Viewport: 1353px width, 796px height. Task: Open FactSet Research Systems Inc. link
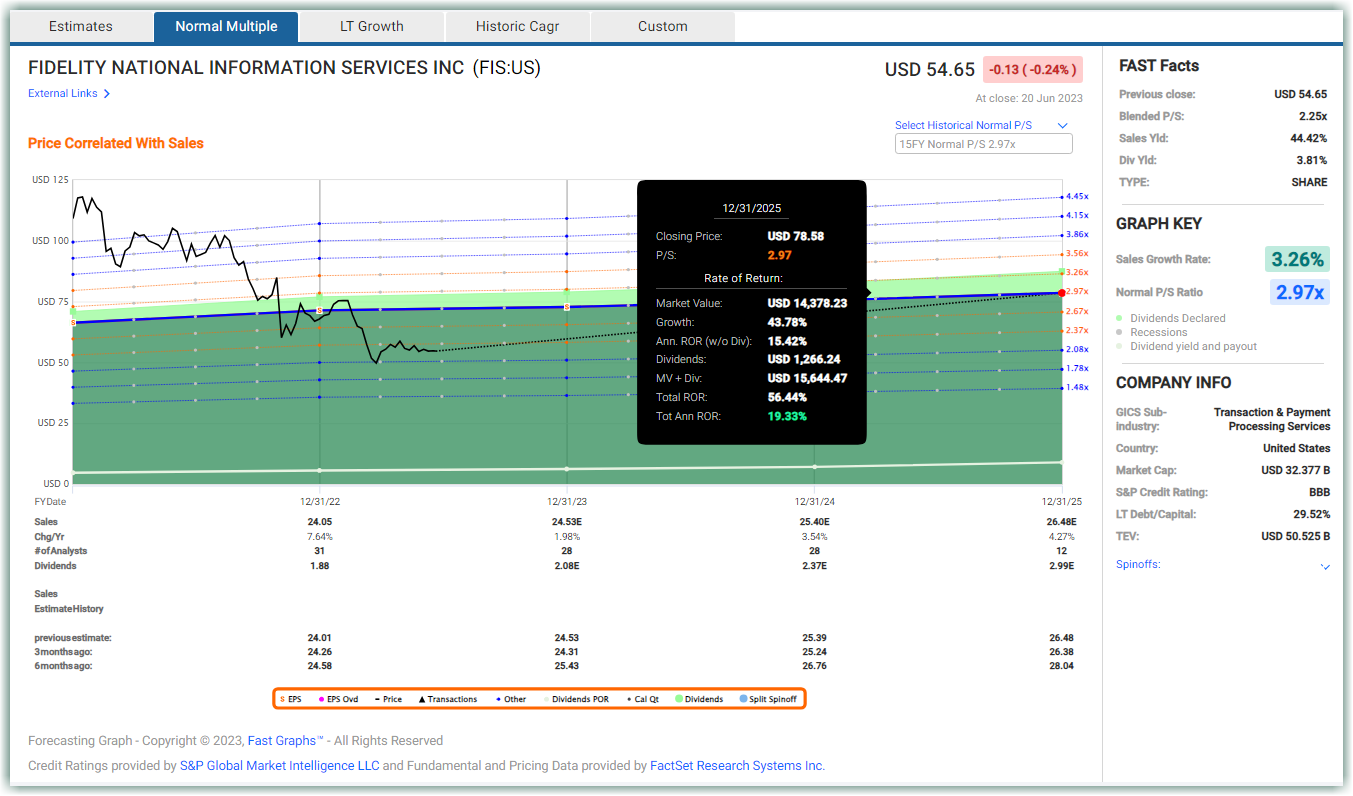coord(737,766)
